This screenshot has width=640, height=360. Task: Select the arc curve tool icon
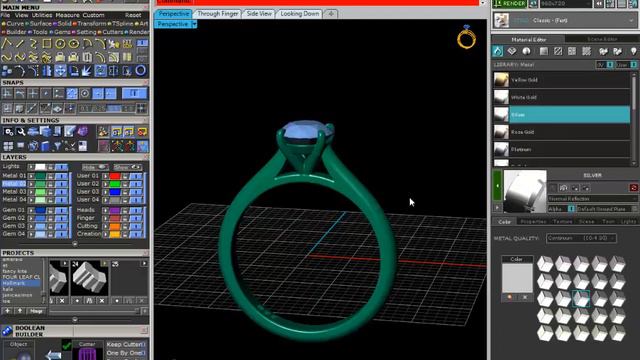[87, 43]
